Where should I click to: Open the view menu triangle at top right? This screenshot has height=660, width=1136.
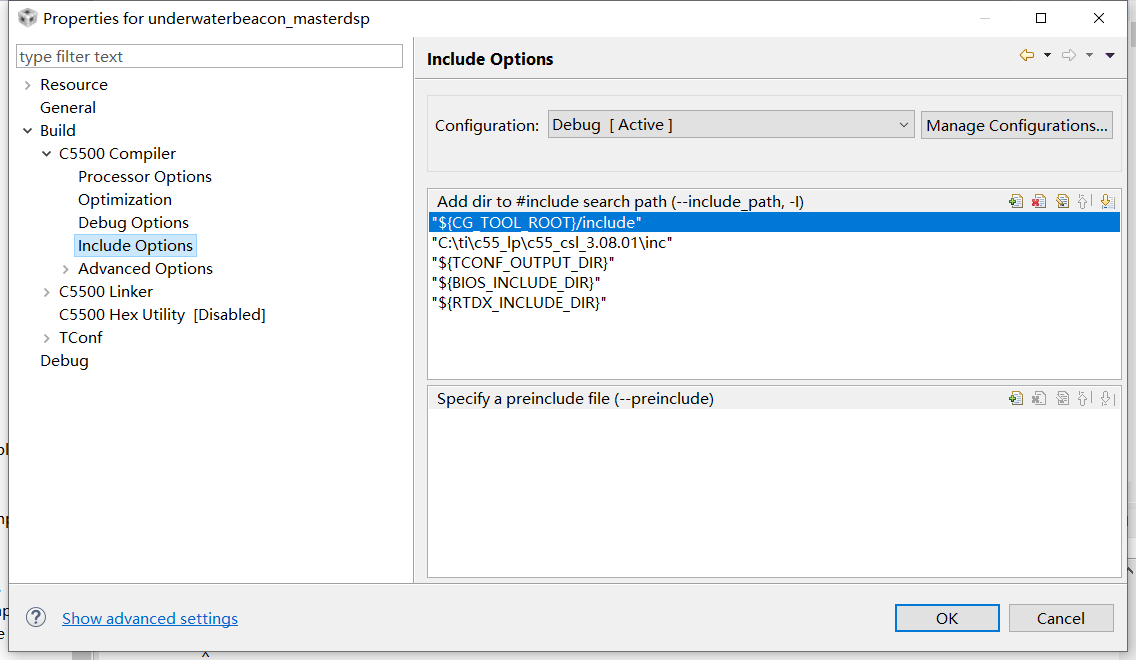tap(1110, 56)
